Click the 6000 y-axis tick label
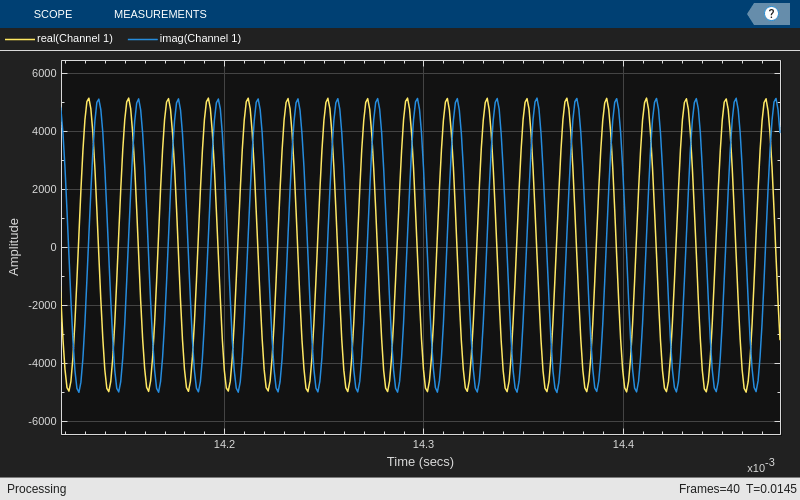Image resolution: width=800 pixels, height=500 pixels. point(44,73)
